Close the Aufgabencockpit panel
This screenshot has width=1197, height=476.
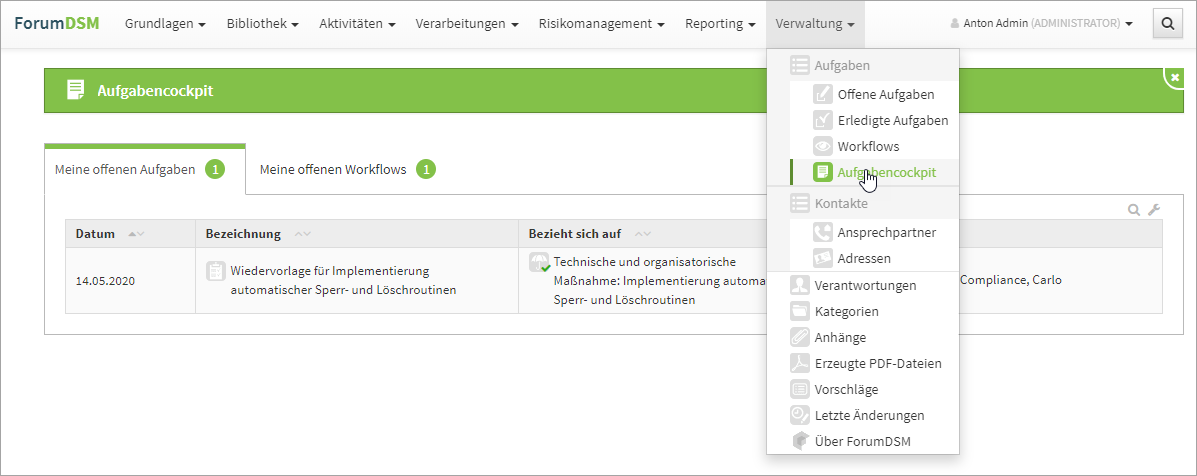[x=1174, y=77]
